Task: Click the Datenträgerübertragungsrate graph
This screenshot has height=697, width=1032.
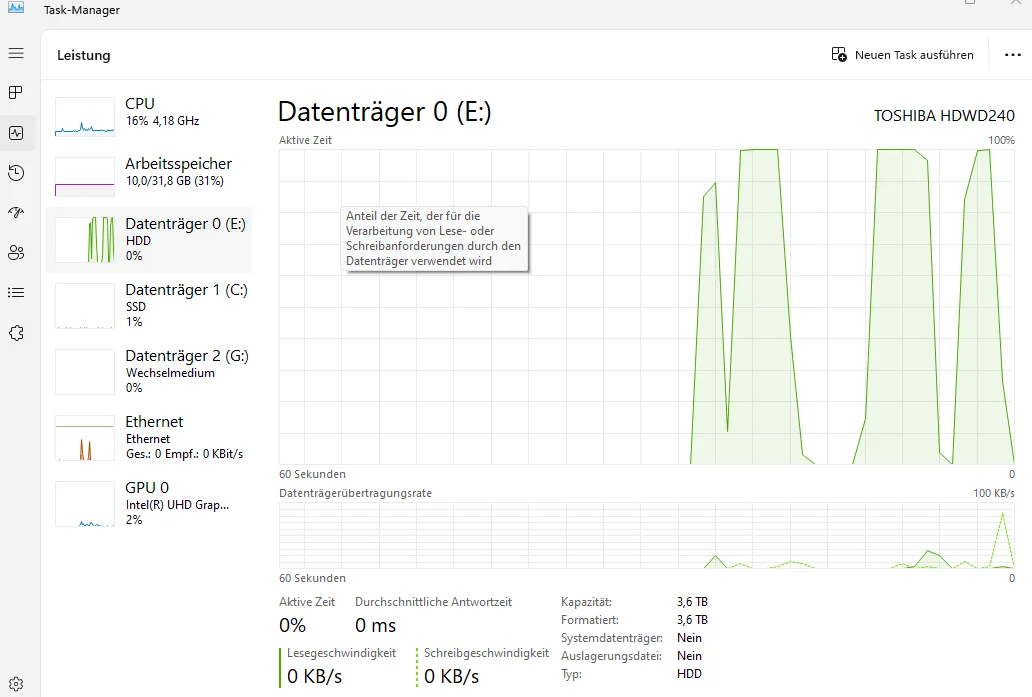Action: point(646,535)
